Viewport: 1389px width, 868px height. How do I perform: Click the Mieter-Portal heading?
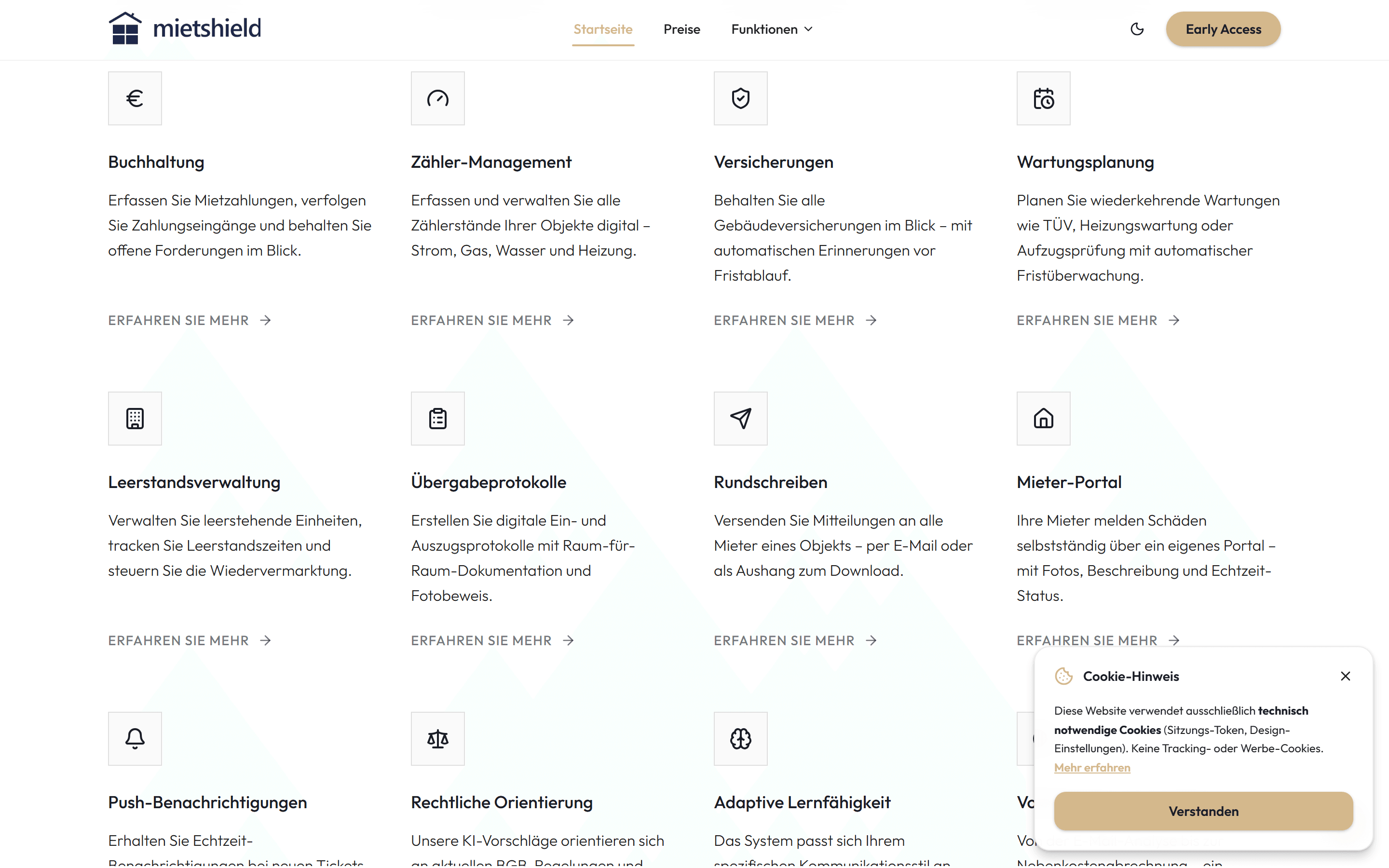(1069, 482)
